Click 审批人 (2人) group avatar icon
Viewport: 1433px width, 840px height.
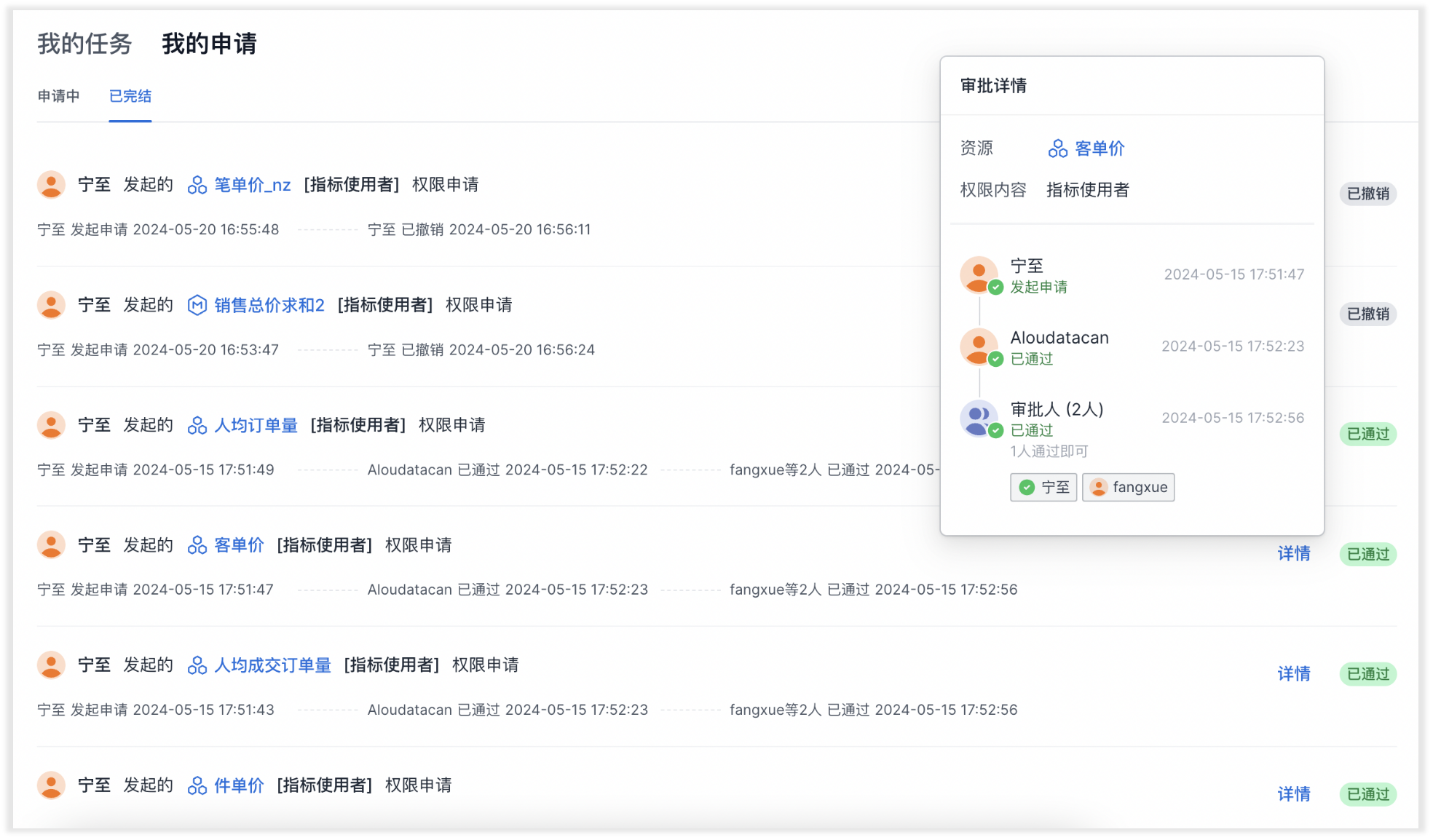[979, 419]
